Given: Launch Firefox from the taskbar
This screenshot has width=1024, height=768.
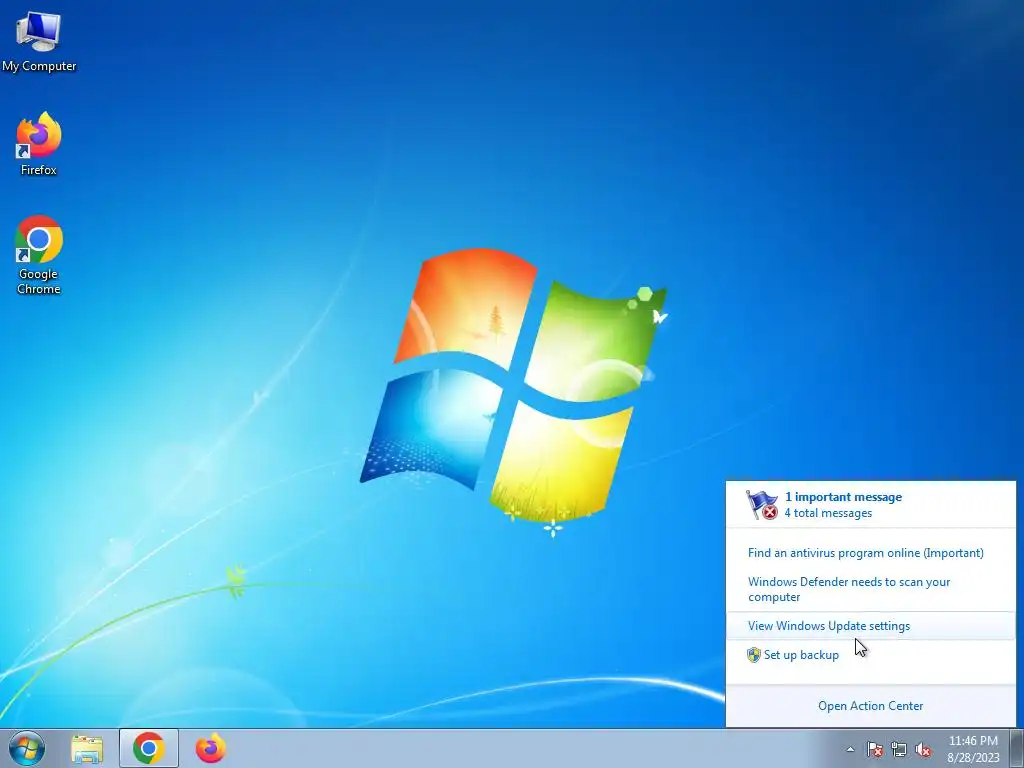Looking at the screenshot, I should [x=210, y=748].
